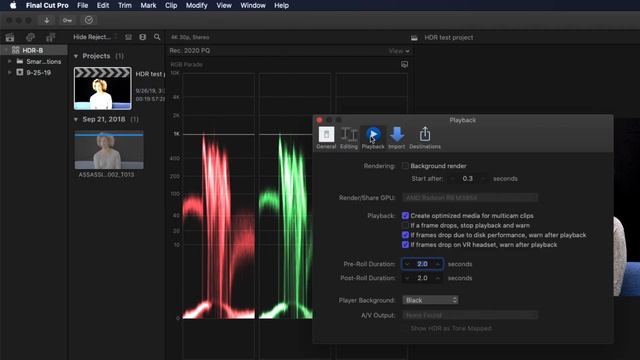Check If a frame drops, stop playback
Screen dimensions: 640x360
405,225
